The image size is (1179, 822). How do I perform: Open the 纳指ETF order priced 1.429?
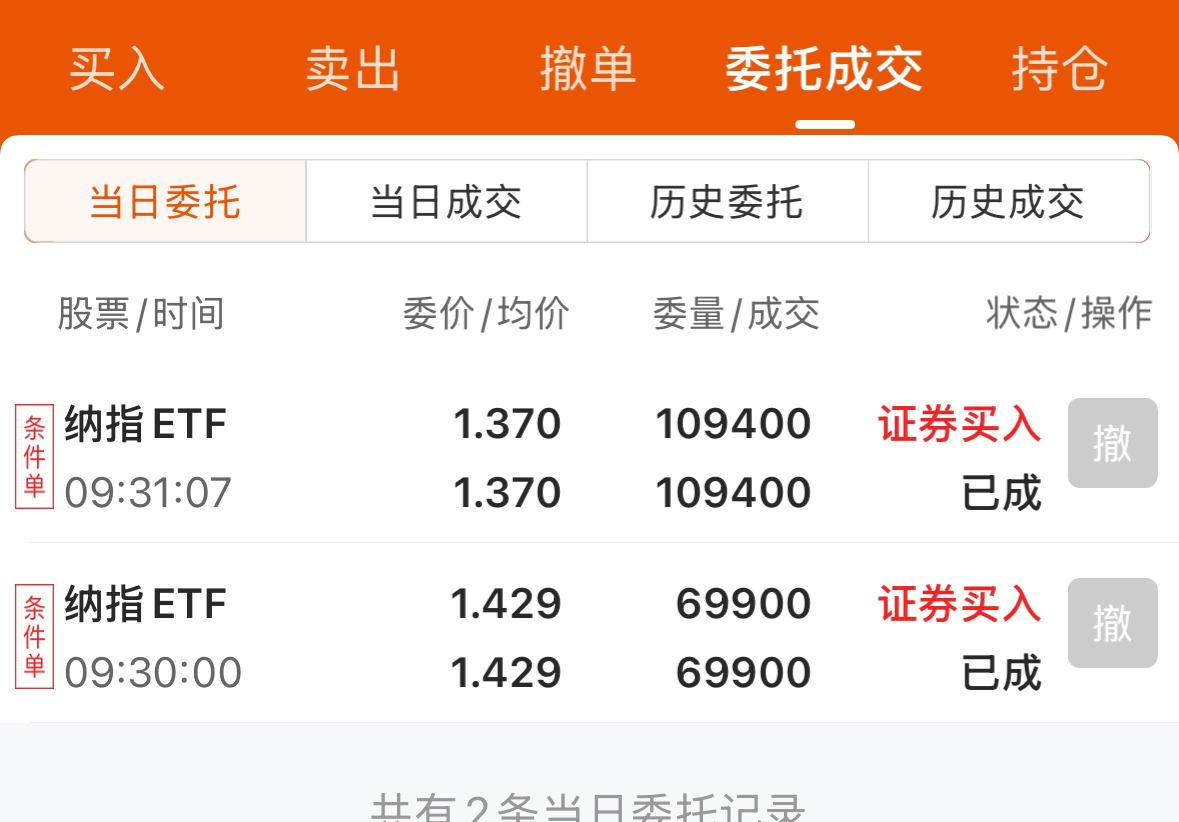coord(146,605)
